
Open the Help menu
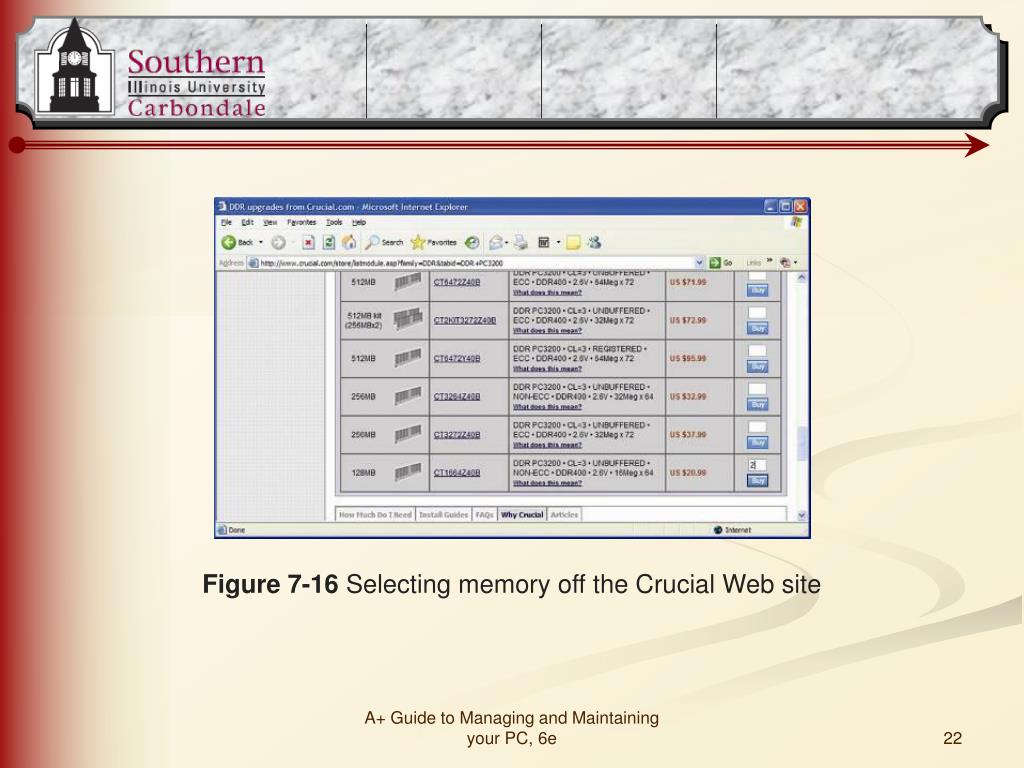[359, 222]
